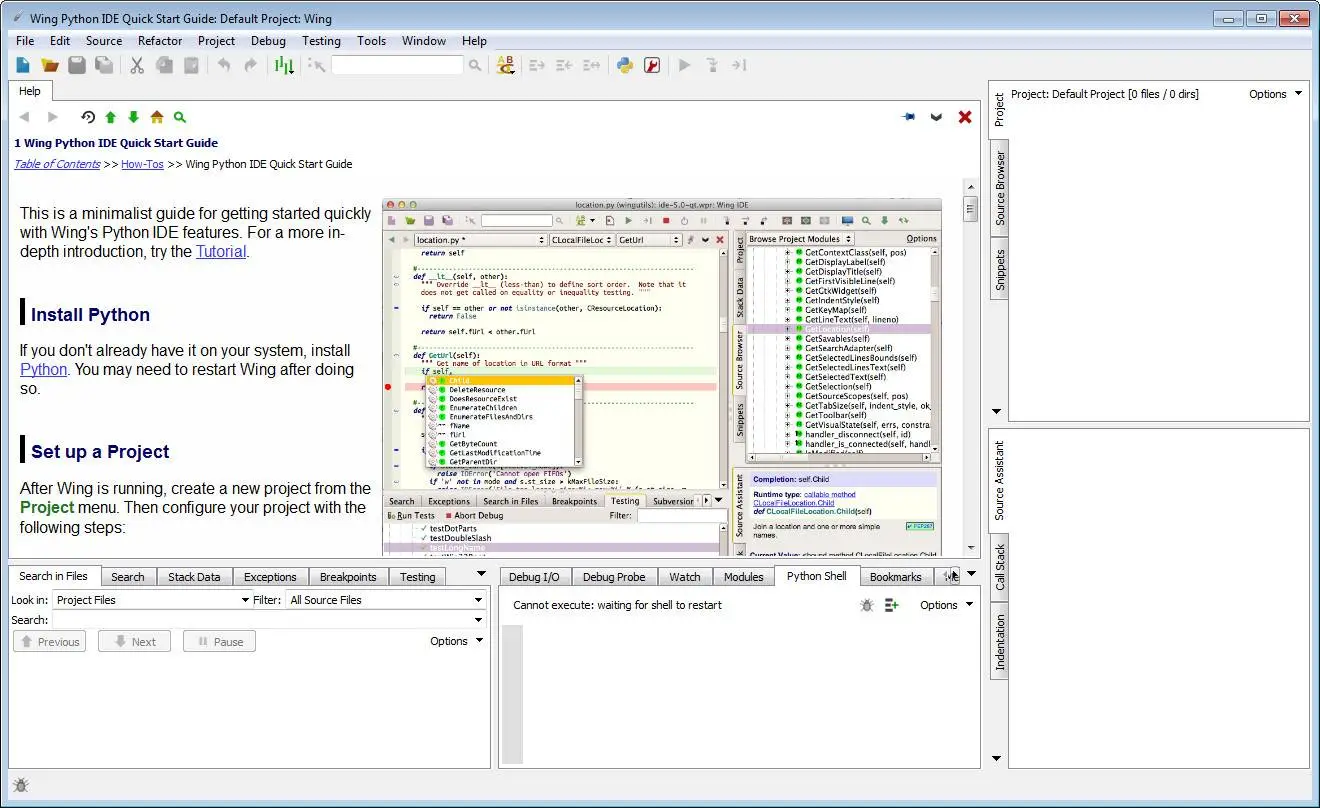
Task: Click the red PDF-style icon
Action: point(652,65)
